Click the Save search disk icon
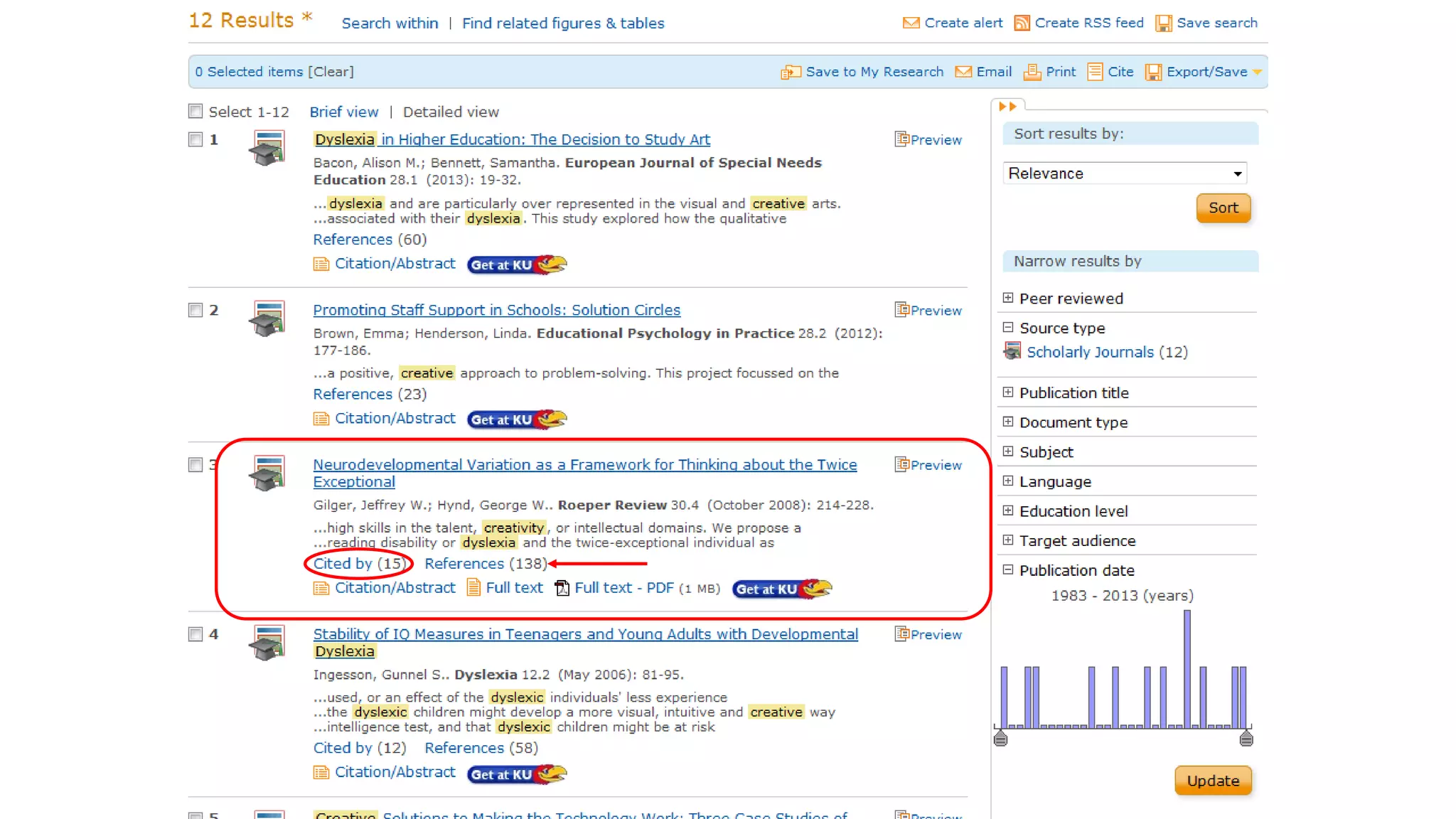1456x819 pixels. [1163, 23]
